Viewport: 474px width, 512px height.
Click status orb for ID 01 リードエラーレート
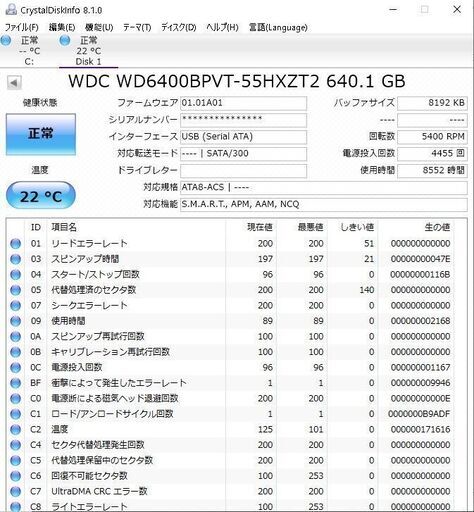[15, 244]
